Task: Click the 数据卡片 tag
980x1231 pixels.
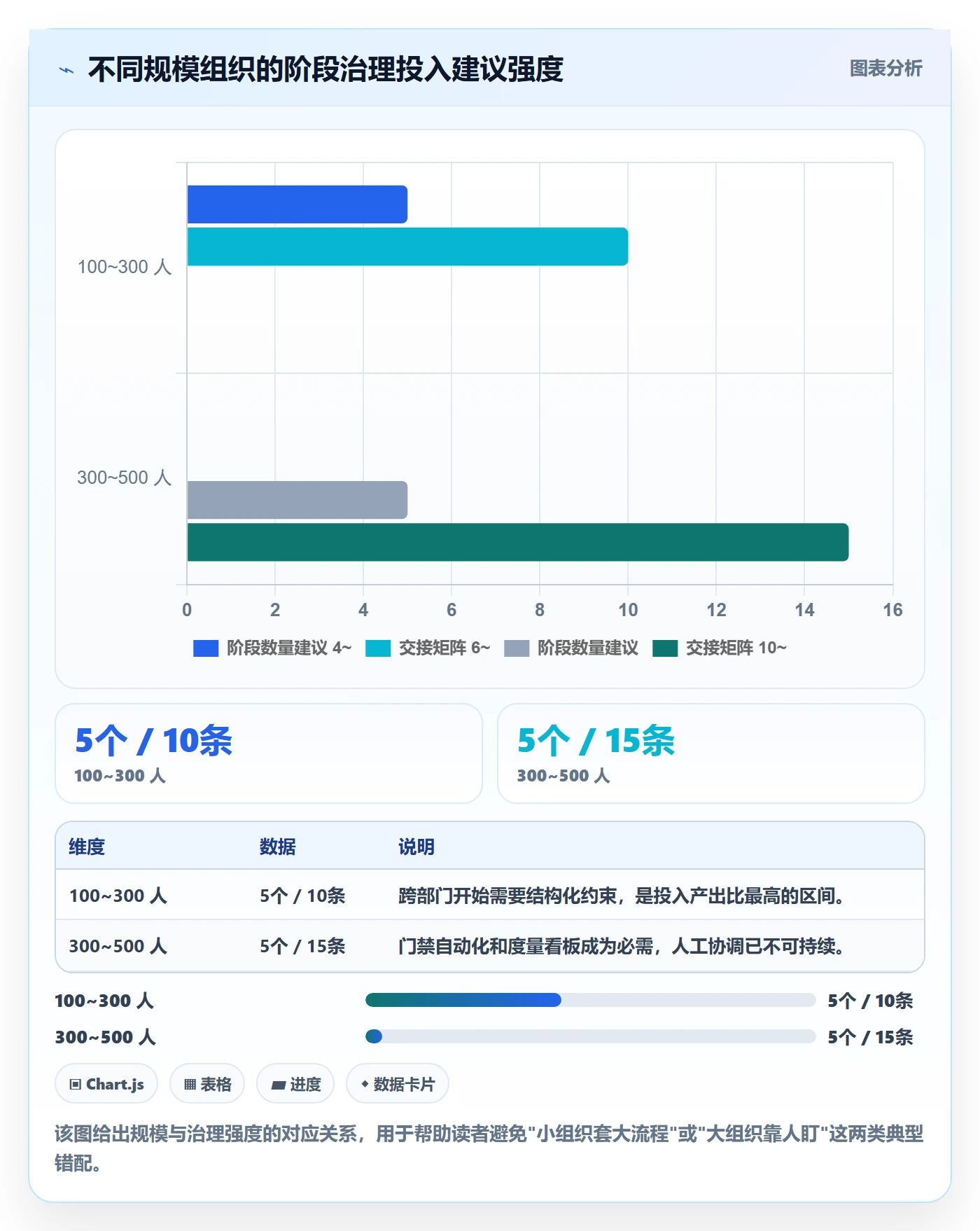Action: (x=398, y=1084)
